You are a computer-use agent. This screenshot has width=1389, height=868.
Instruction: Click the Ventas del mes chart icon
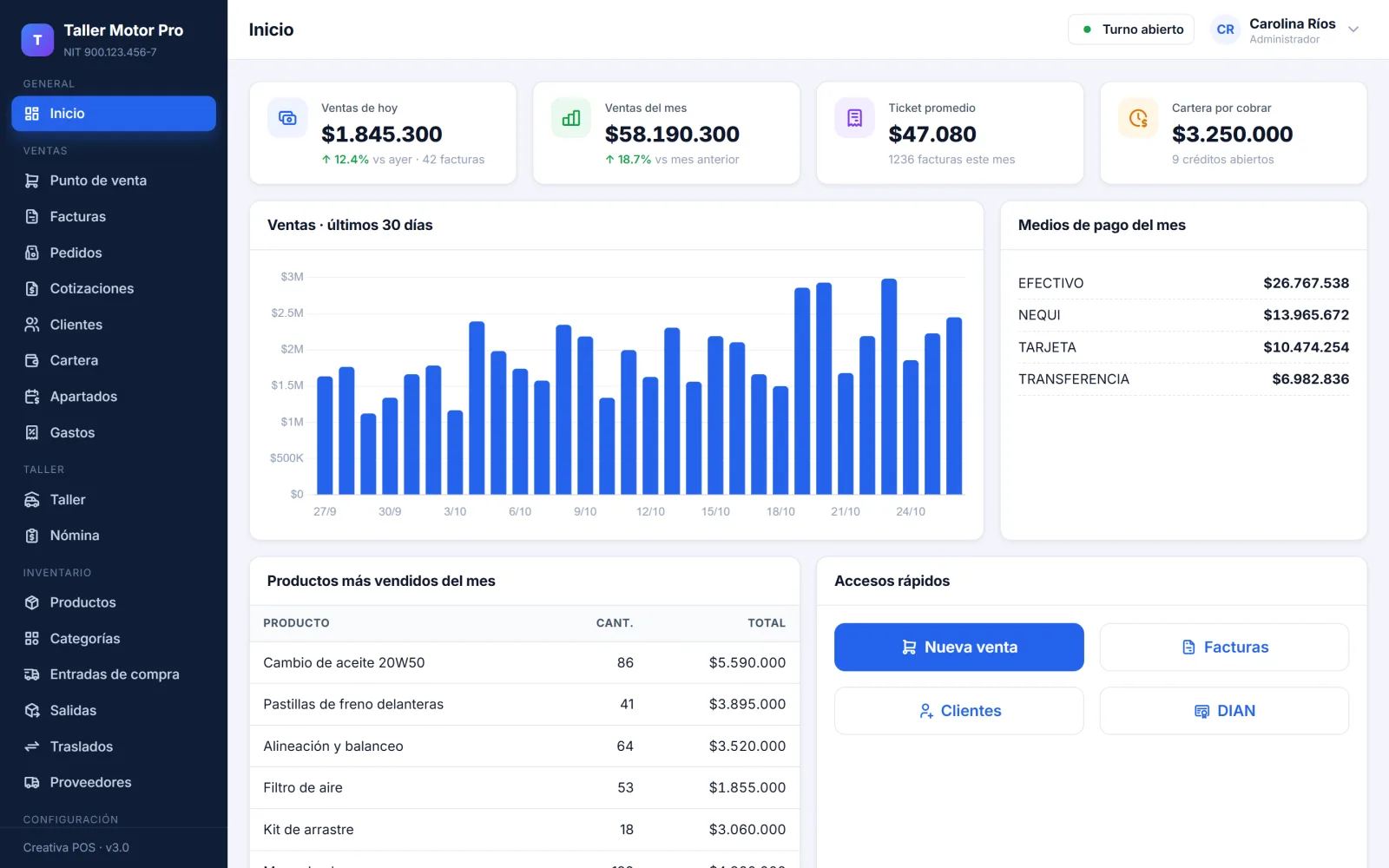571,118
